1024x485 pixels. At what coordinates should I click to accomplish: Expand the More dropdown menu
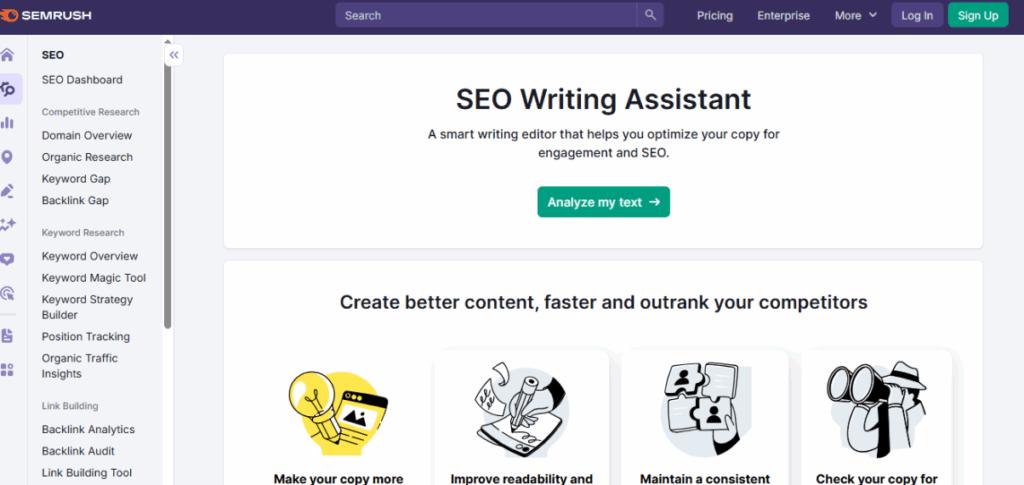point(856,16)
